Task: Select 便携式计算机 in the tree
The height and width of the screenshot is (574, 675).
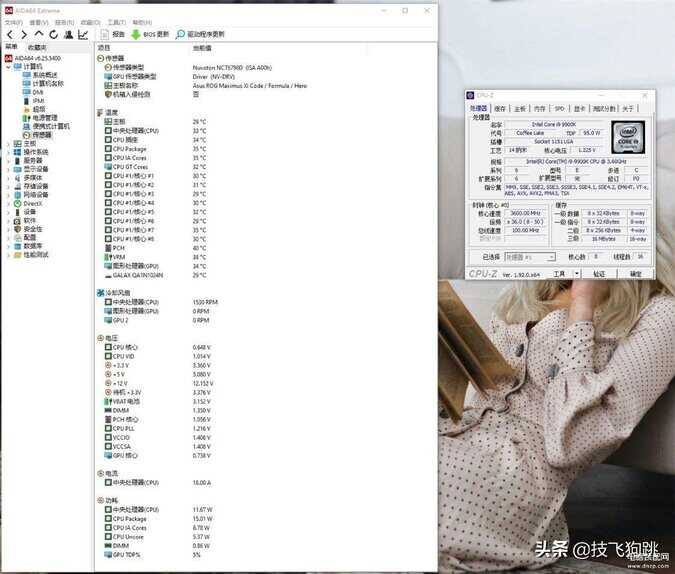Action: coord(51,126)
